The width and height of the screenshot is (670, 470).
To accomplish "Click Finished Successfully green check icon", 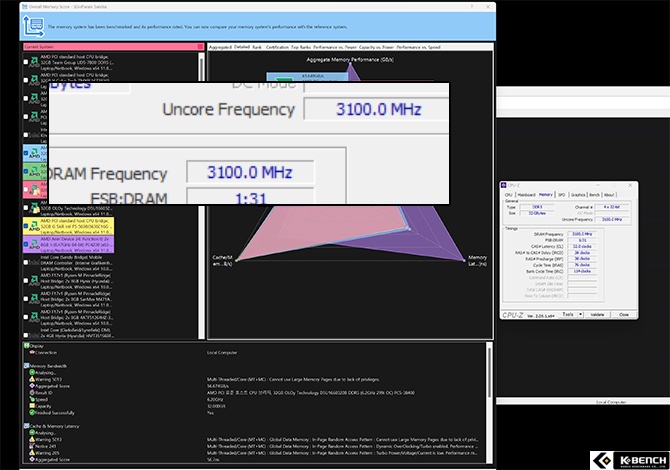I will 32,412.
